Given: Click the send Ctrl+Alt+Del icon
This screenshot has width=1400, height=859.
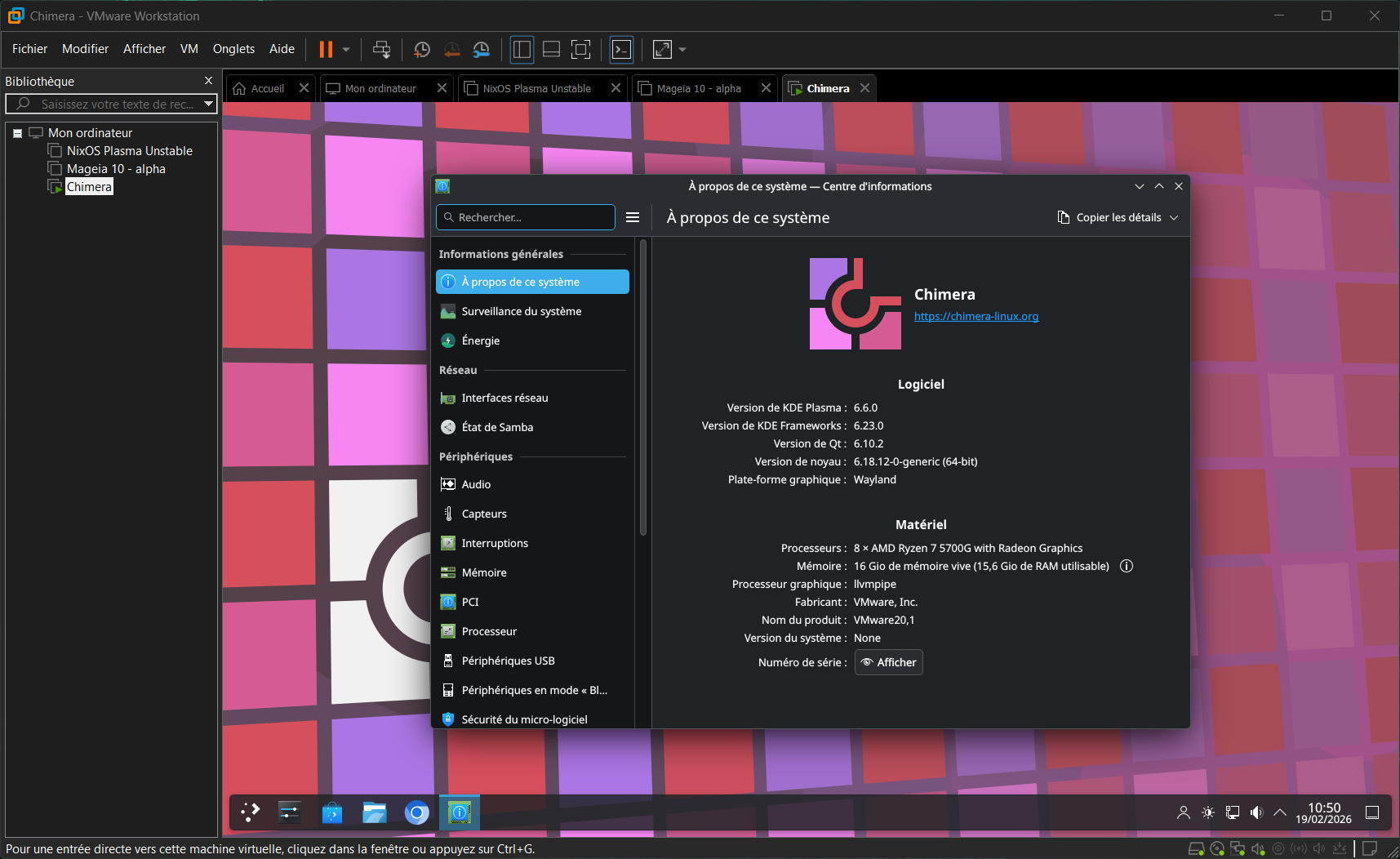Looking at the screenshot, I should click(381, 50).
